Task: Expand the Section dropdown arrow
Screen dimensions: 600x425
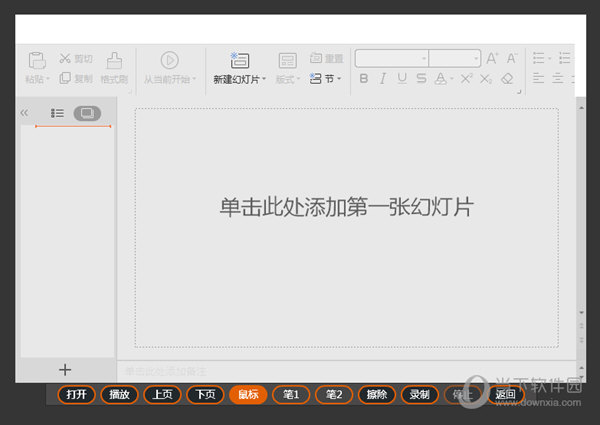Action: point(339,79)
